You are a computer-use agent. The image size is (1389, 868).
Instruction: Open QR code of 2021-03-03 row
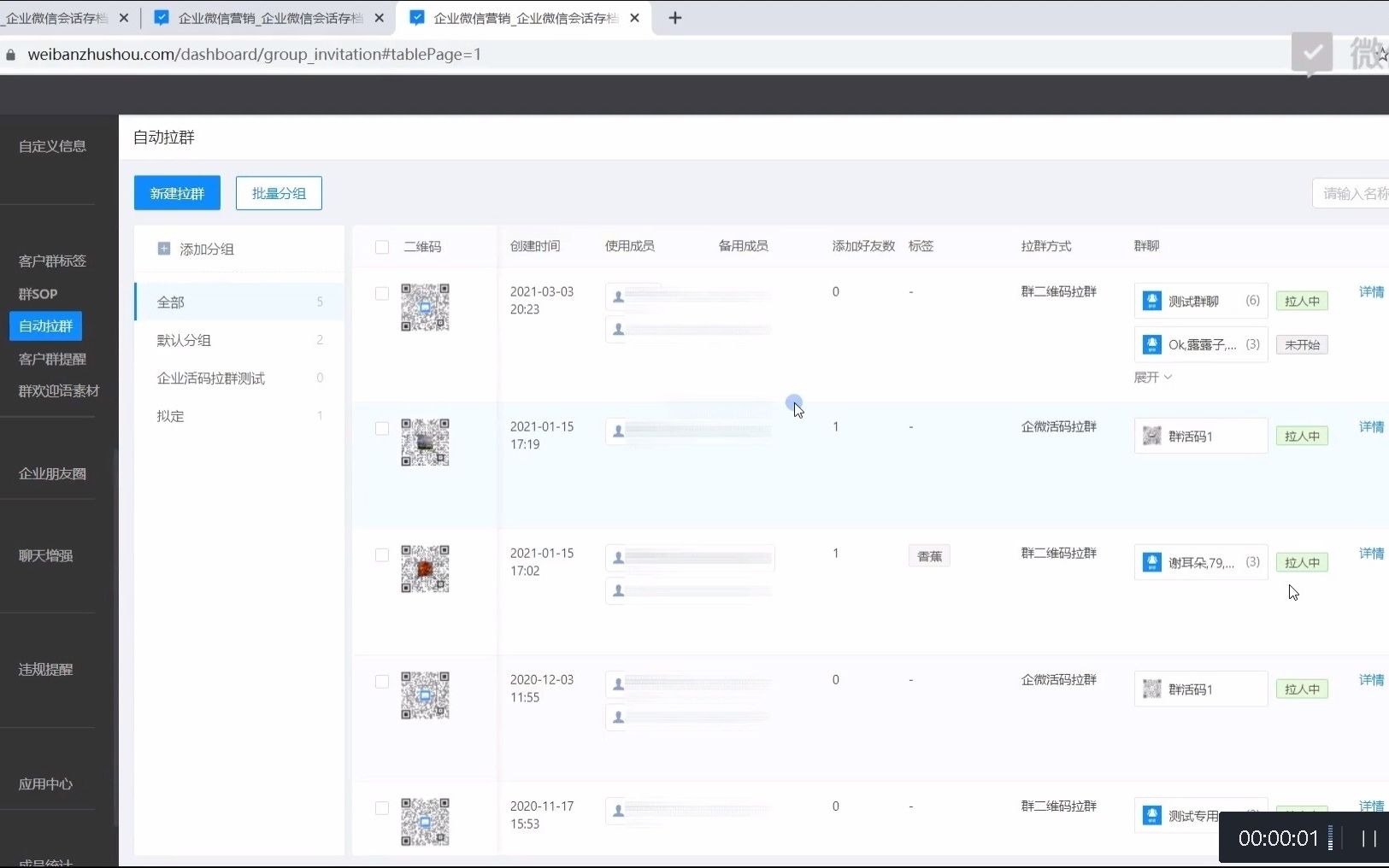(425, 308)
